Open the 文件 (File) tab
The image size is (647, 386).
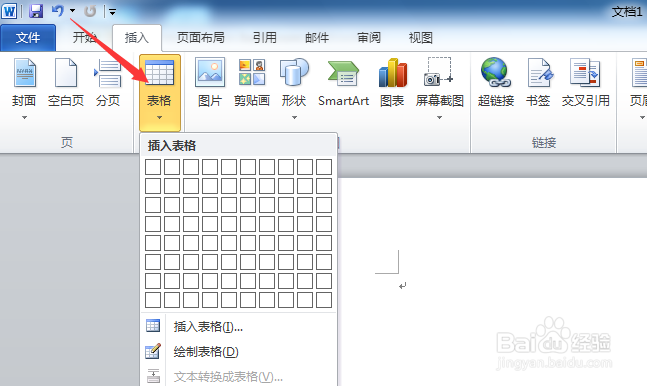[28, 38]
